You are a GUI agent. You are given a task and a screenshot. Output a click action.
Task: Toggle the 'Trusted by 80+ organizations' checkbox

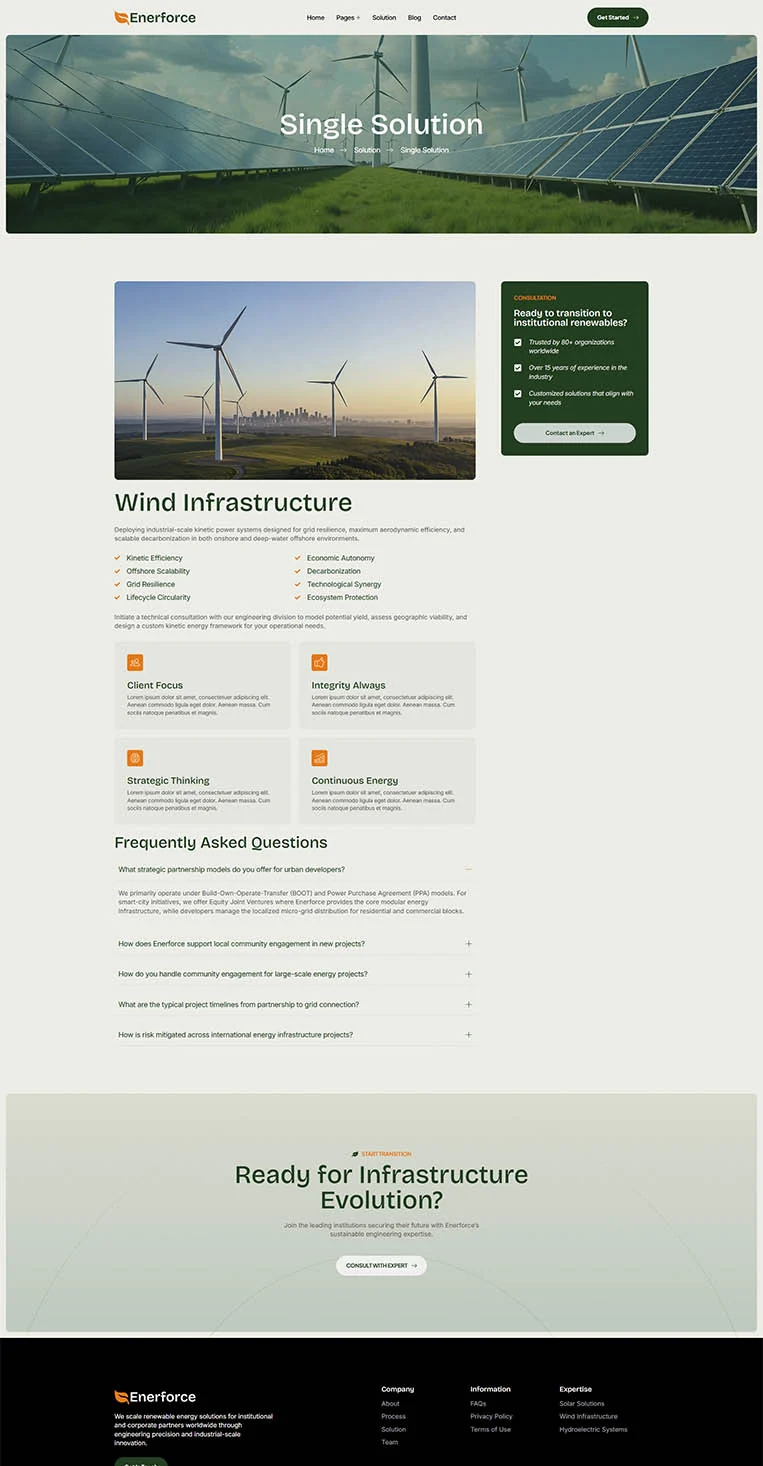coord(518,342)
